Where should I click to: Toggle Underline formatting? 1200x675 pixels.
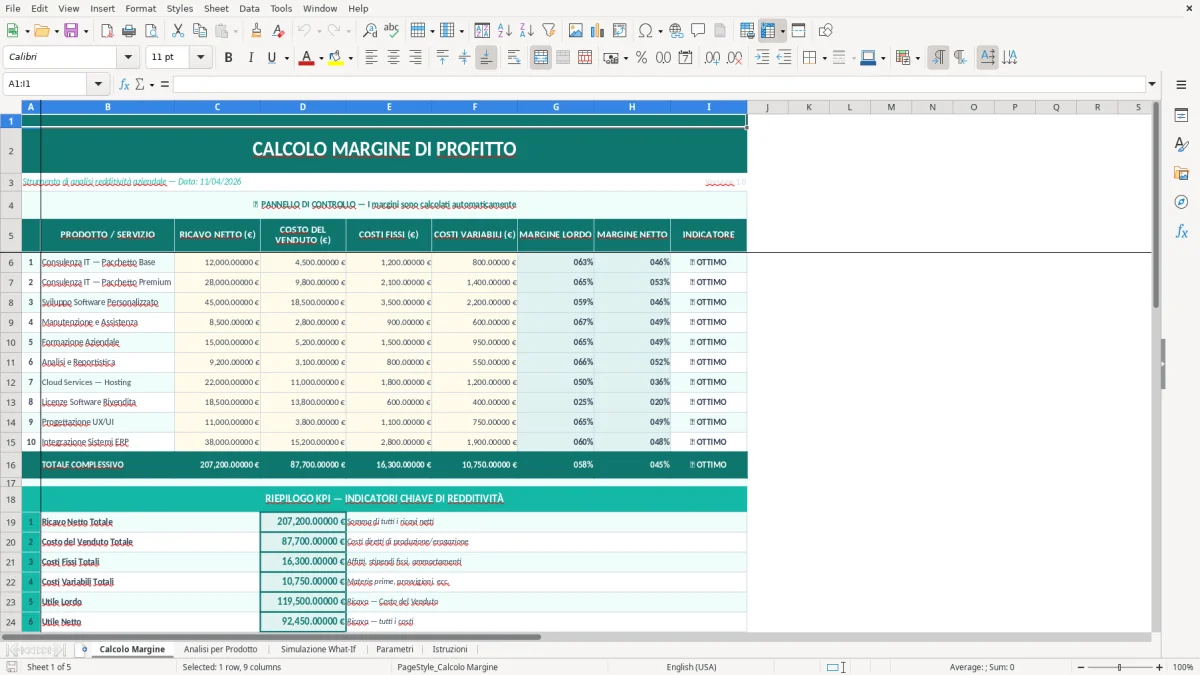271,58
